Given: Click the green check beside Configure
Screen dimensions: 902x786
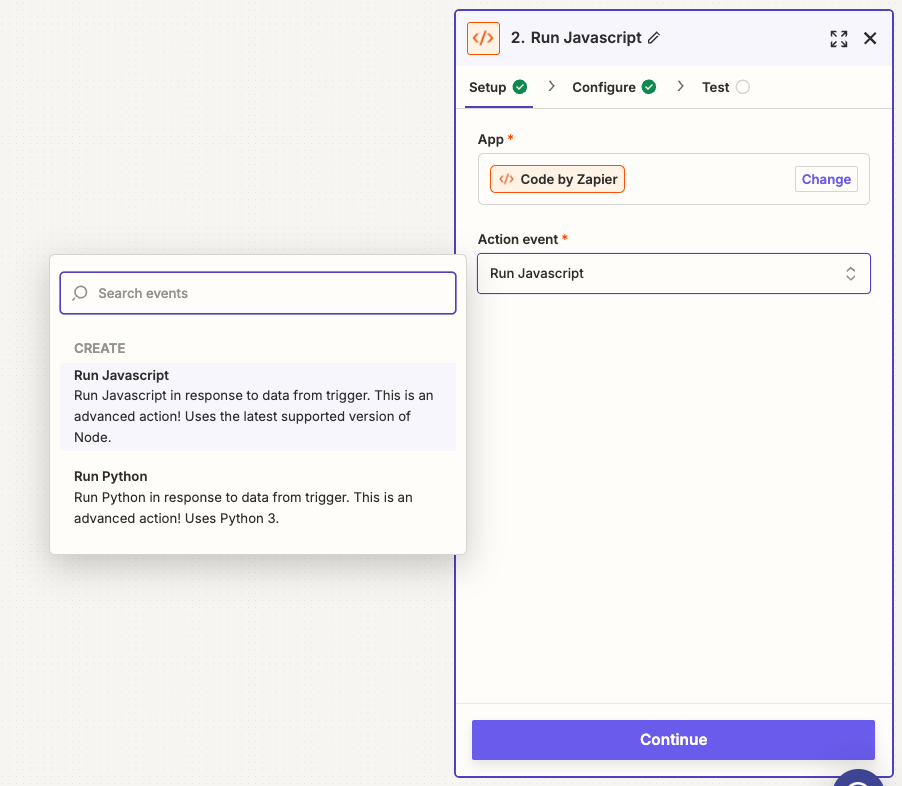Looking at the screenshot, I should pyautogui.click(x=649, y=87).
